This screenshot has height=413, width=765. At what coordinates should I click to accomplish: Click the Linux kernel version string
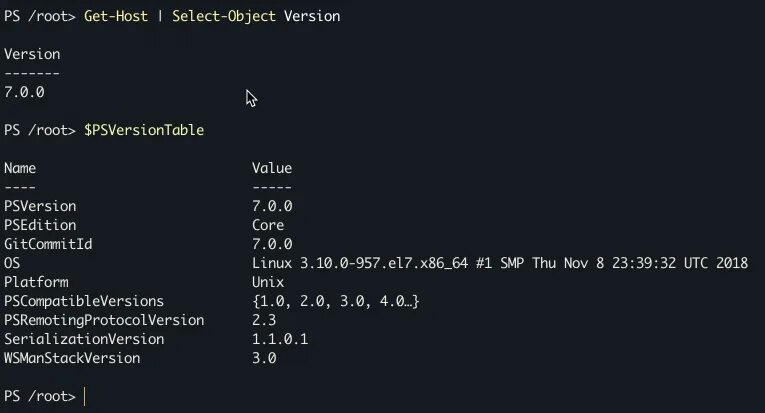500,263
